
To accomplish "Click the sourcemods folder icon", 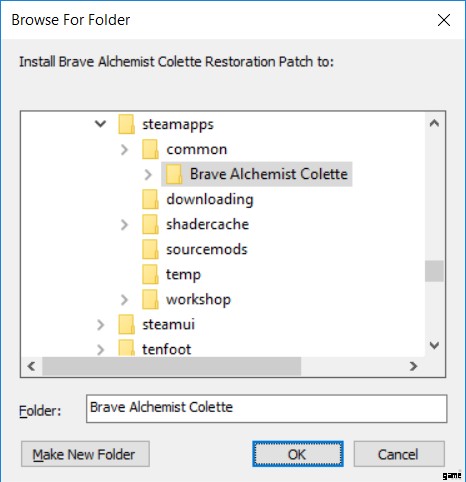I will click(150, 249).
